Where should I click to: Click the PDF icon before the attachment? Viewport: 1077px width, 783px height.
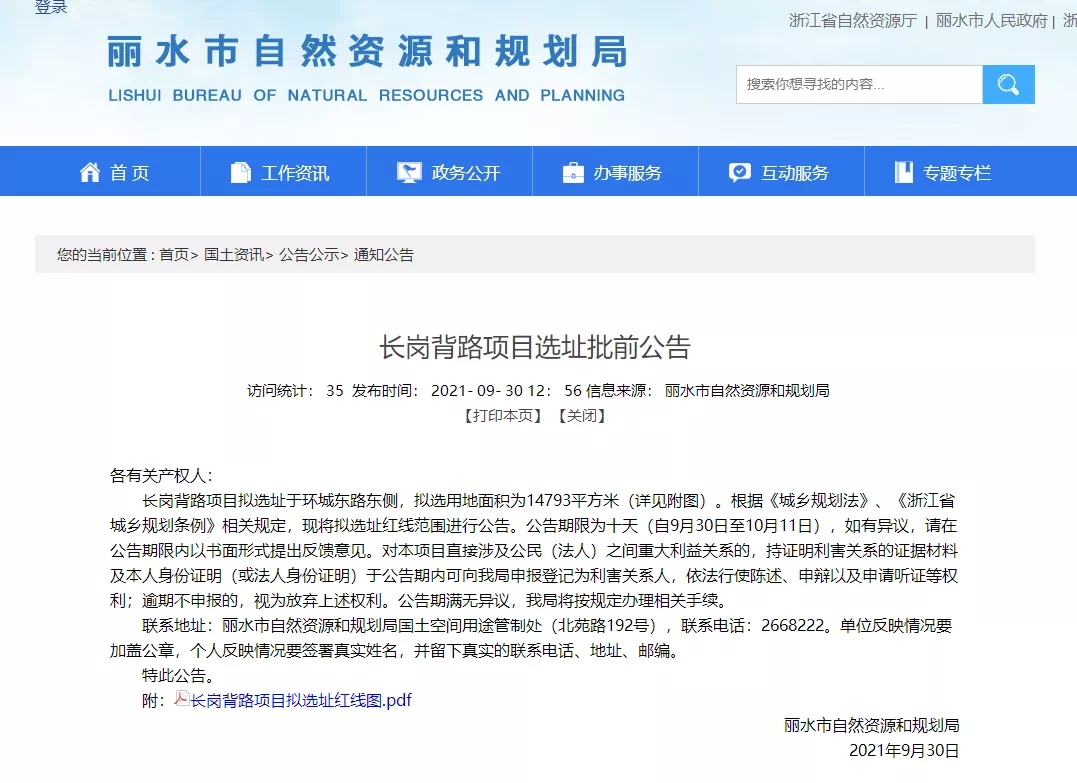(x=181, y=699)
